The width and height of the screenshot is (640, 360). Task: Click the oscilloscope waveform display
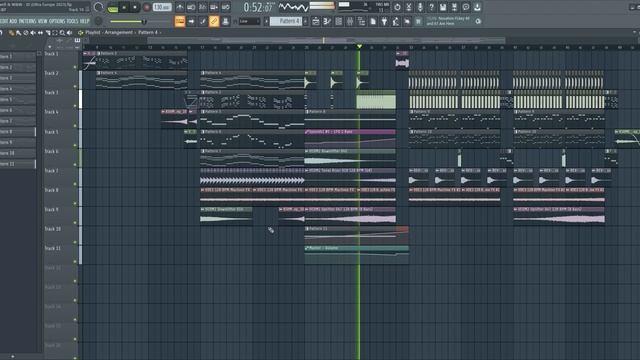click(293, 7)
